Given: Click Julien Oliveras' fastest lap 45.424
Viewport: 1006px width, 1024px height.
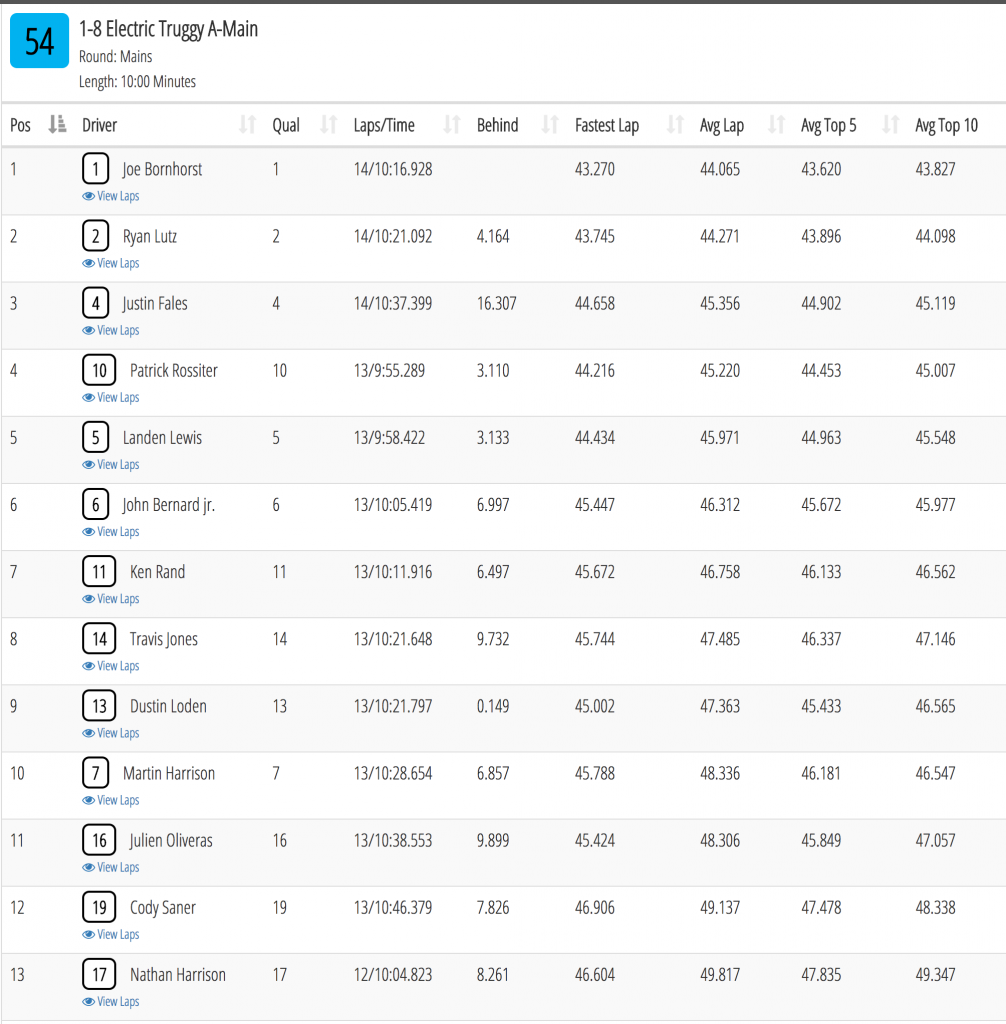Looking at the screenshot, I should [594, 840].
